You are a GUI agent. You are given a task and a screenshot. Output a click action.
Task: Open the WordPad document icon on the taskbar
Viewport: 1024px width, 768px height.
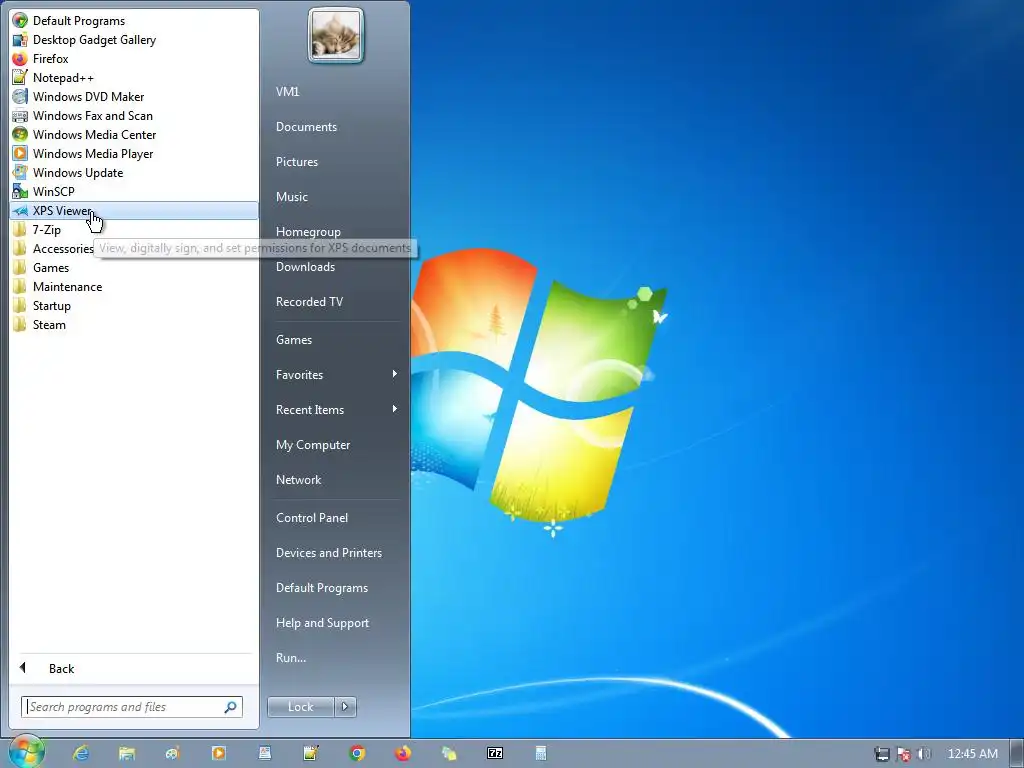(264, 753)
